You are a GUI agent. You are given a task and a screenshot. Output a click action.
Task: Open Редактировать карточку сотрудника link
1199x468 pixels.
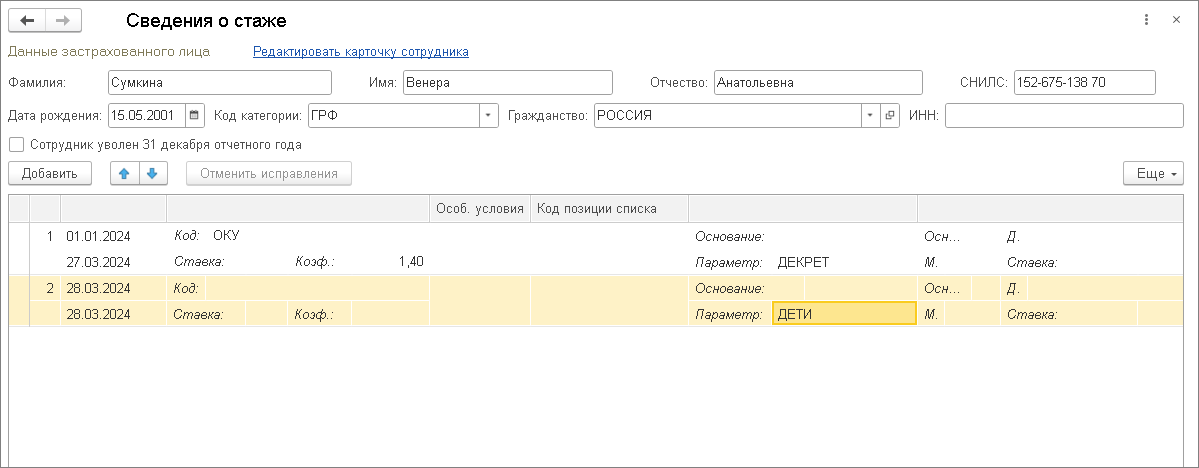360,51
